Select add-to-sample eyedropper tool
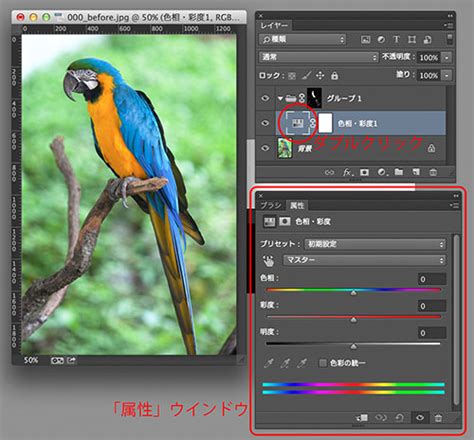Image resolution: width=474 pixels, height=440 pixels. pos(285,363)
